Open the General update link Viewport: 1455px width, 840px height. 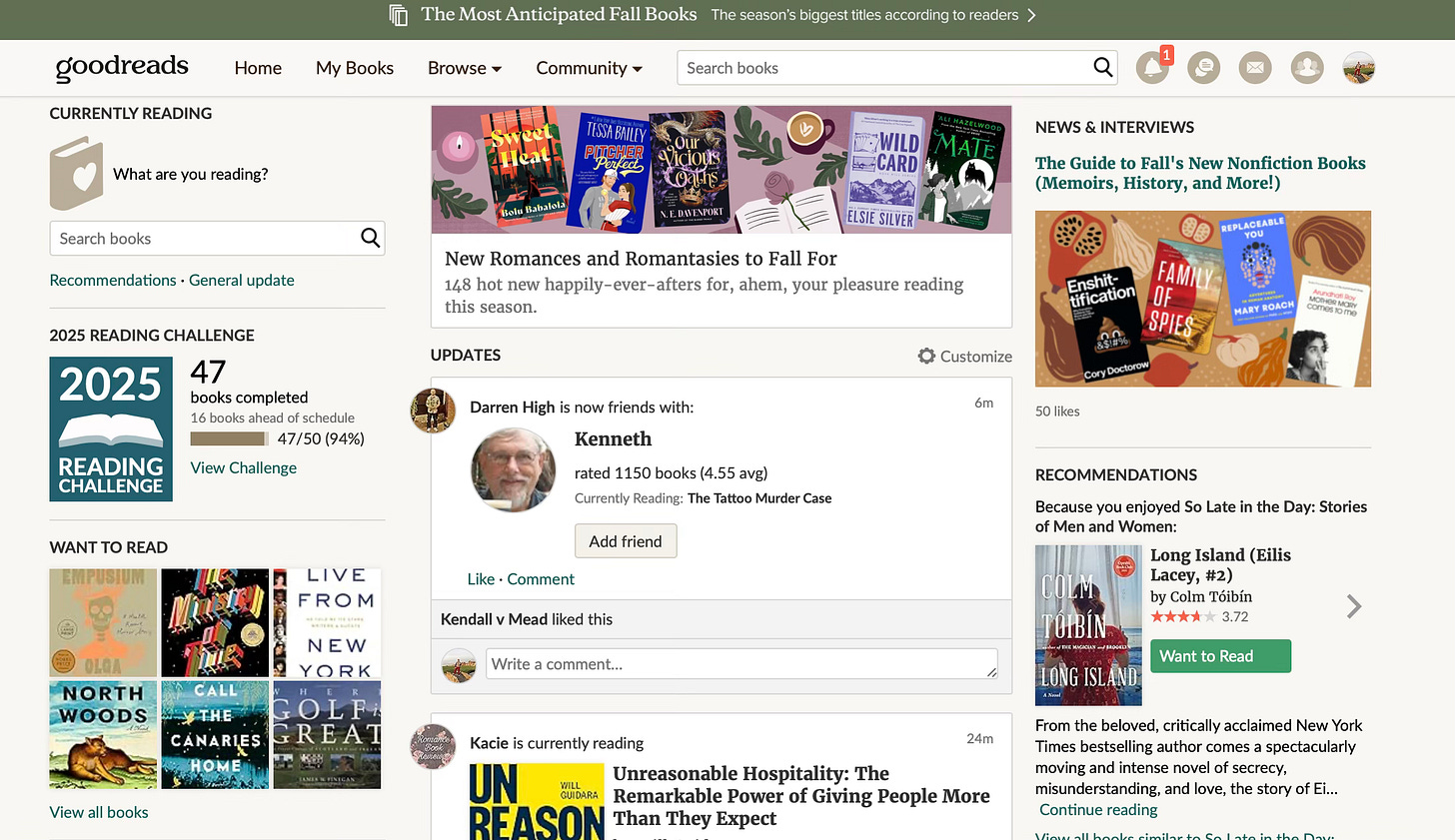tap(242, 280)
